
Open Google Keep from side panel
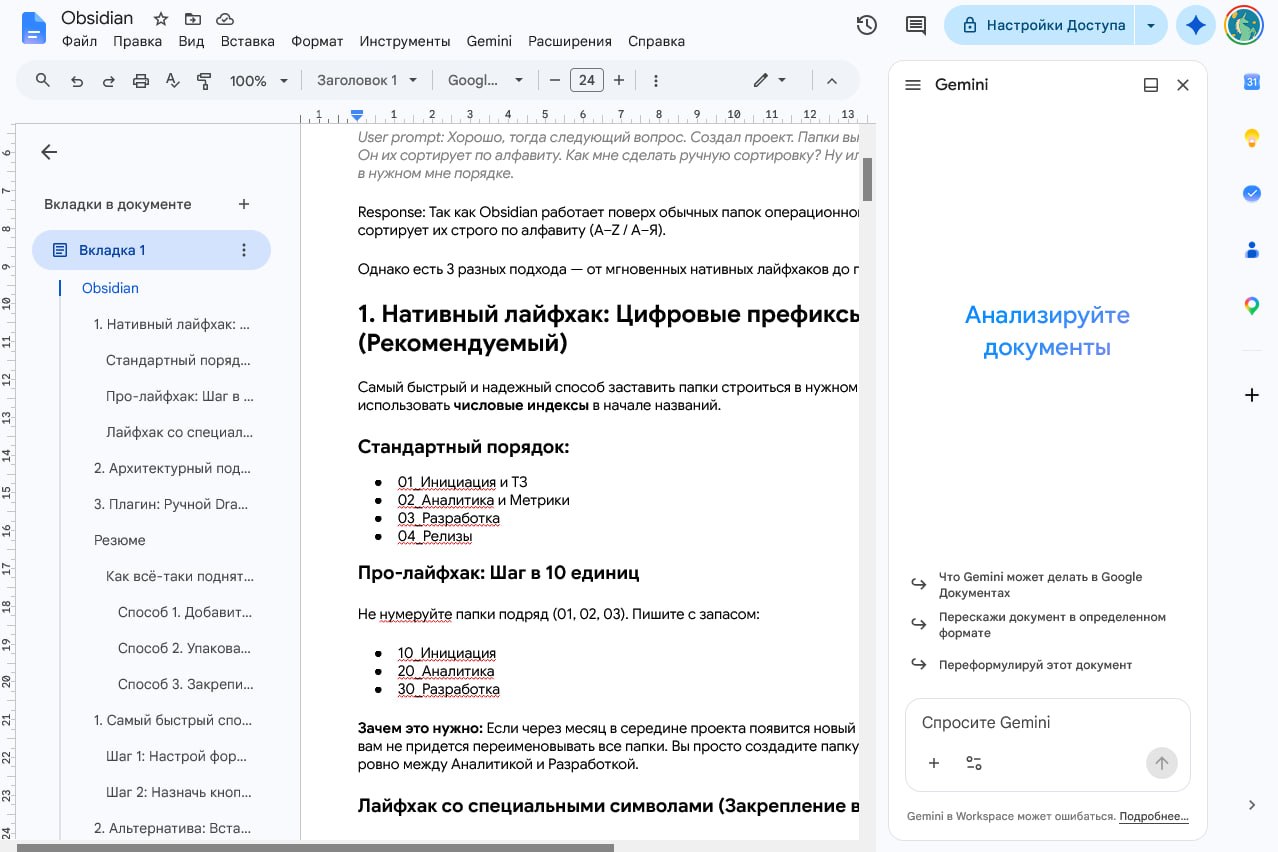1251,138
